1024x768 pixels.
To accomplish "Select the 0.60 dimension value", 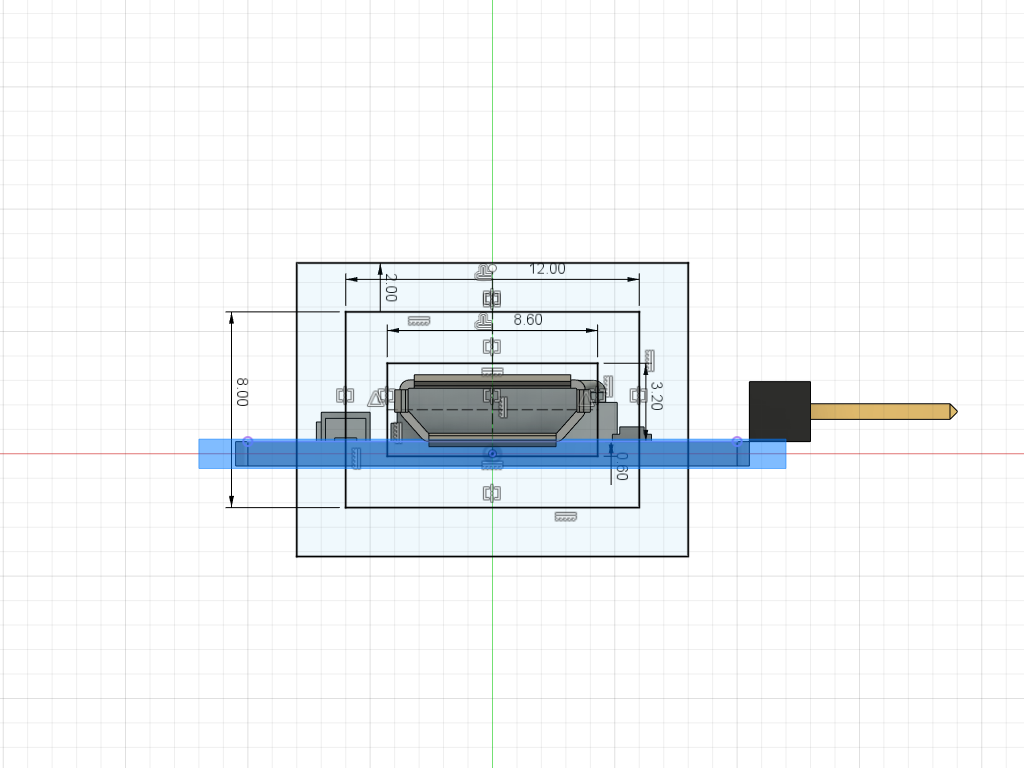I will tap(621, 466).
